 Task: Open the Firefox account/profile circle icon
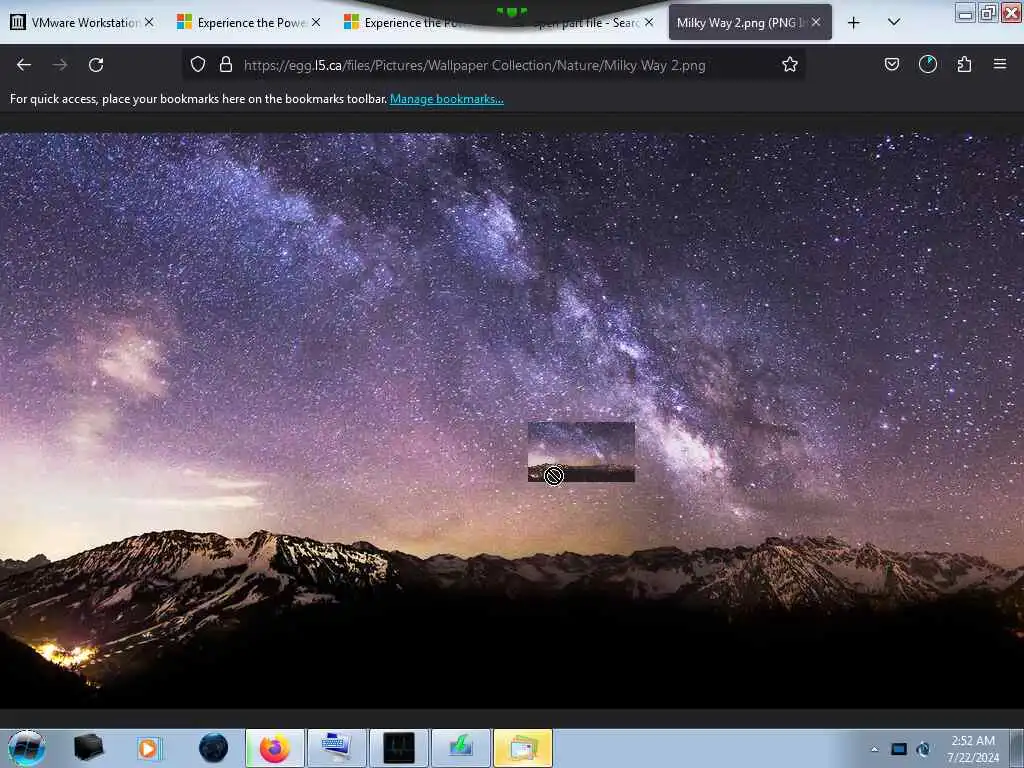928,64
